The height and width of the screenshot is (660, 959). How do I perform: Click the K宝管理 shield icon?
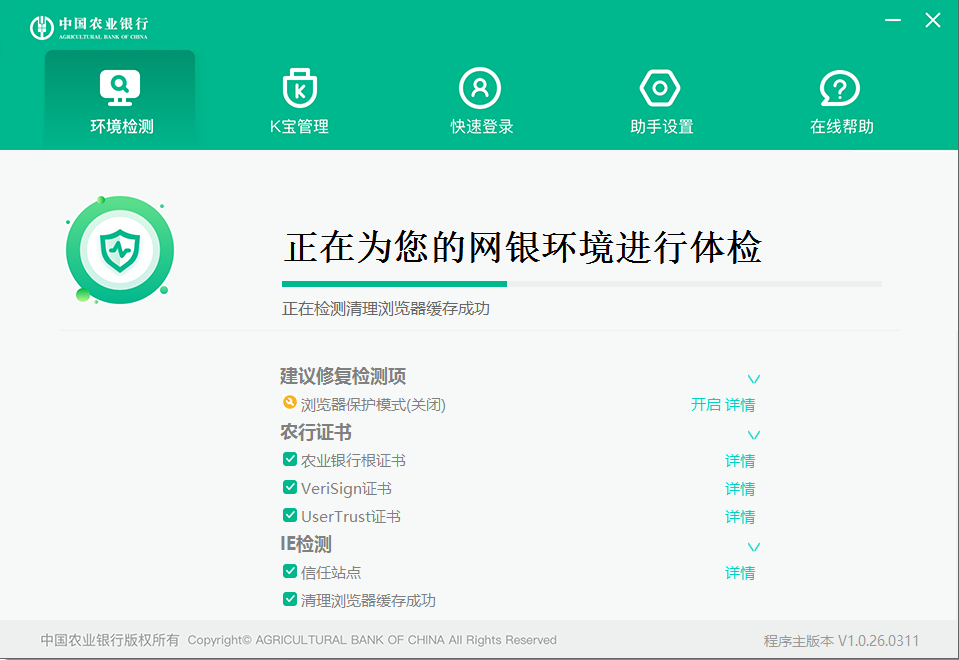(300, 87)
